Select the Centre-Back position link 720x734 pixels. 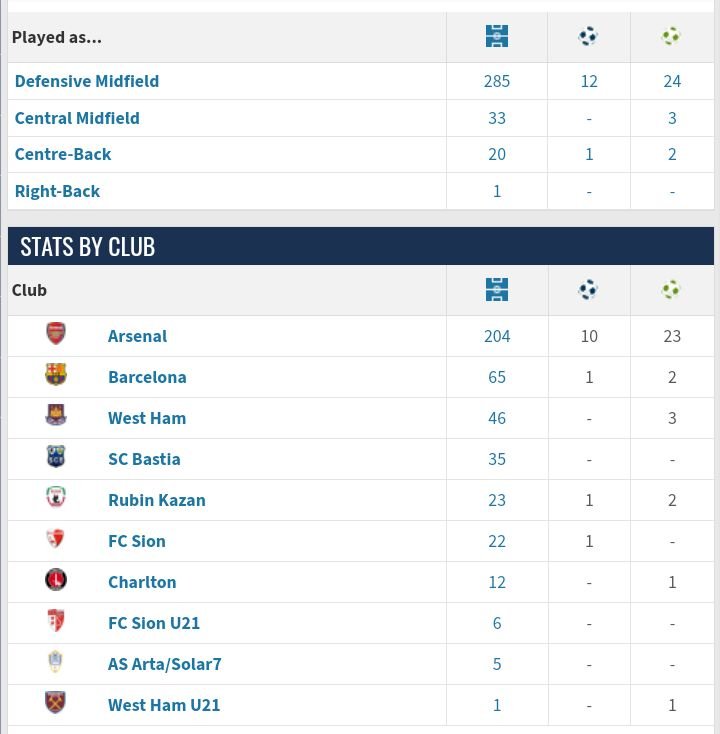(63, 154)
